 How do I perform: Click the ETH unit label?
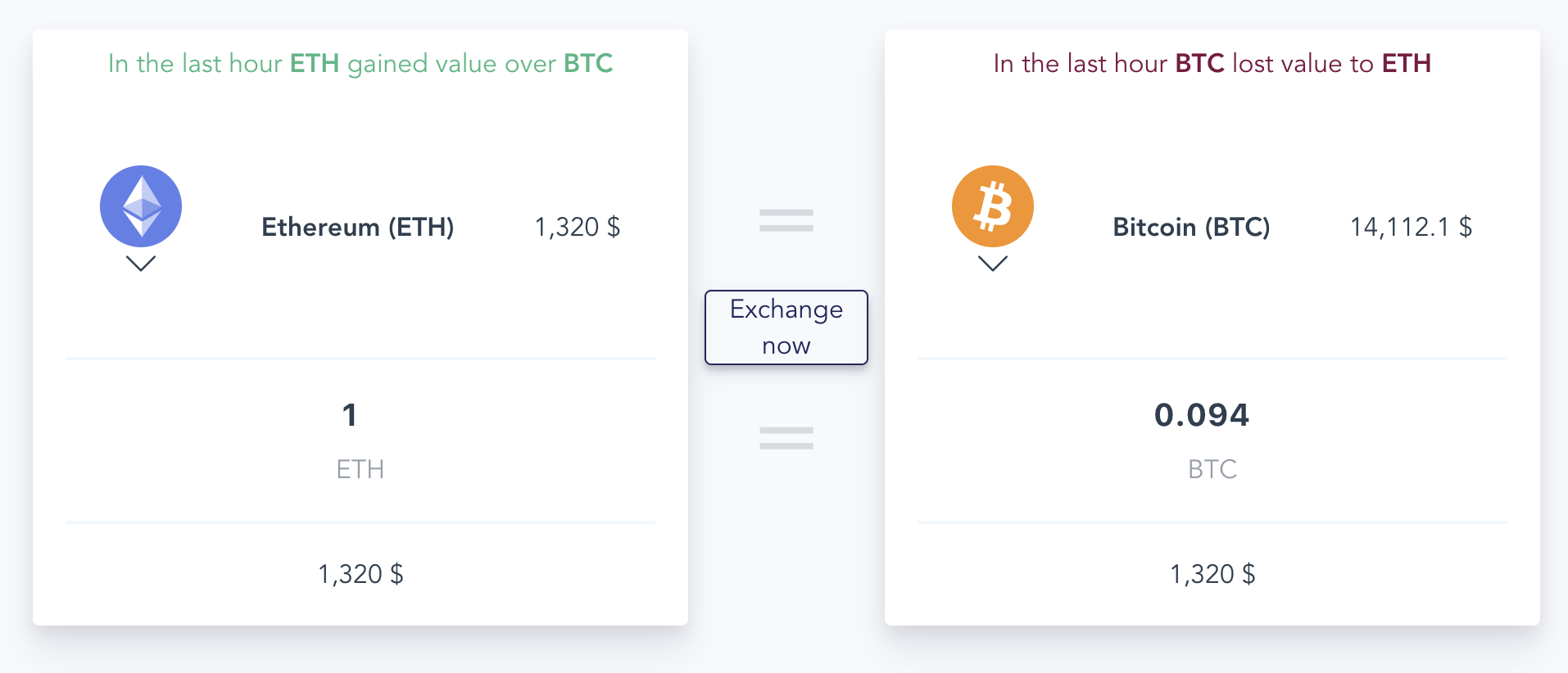coord(360,469)
